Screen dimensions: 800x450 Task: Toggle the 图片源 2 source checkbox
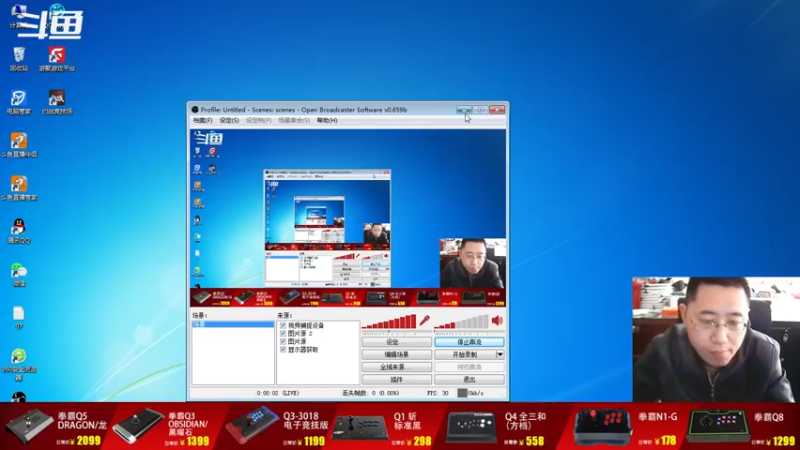click(x=283, y=333)
